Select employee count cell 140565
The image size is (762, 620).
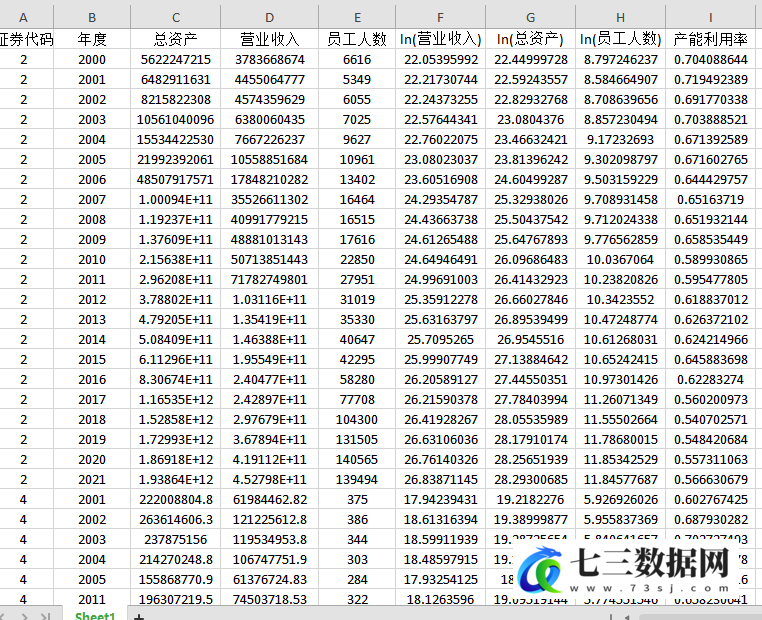pos(357,459)
